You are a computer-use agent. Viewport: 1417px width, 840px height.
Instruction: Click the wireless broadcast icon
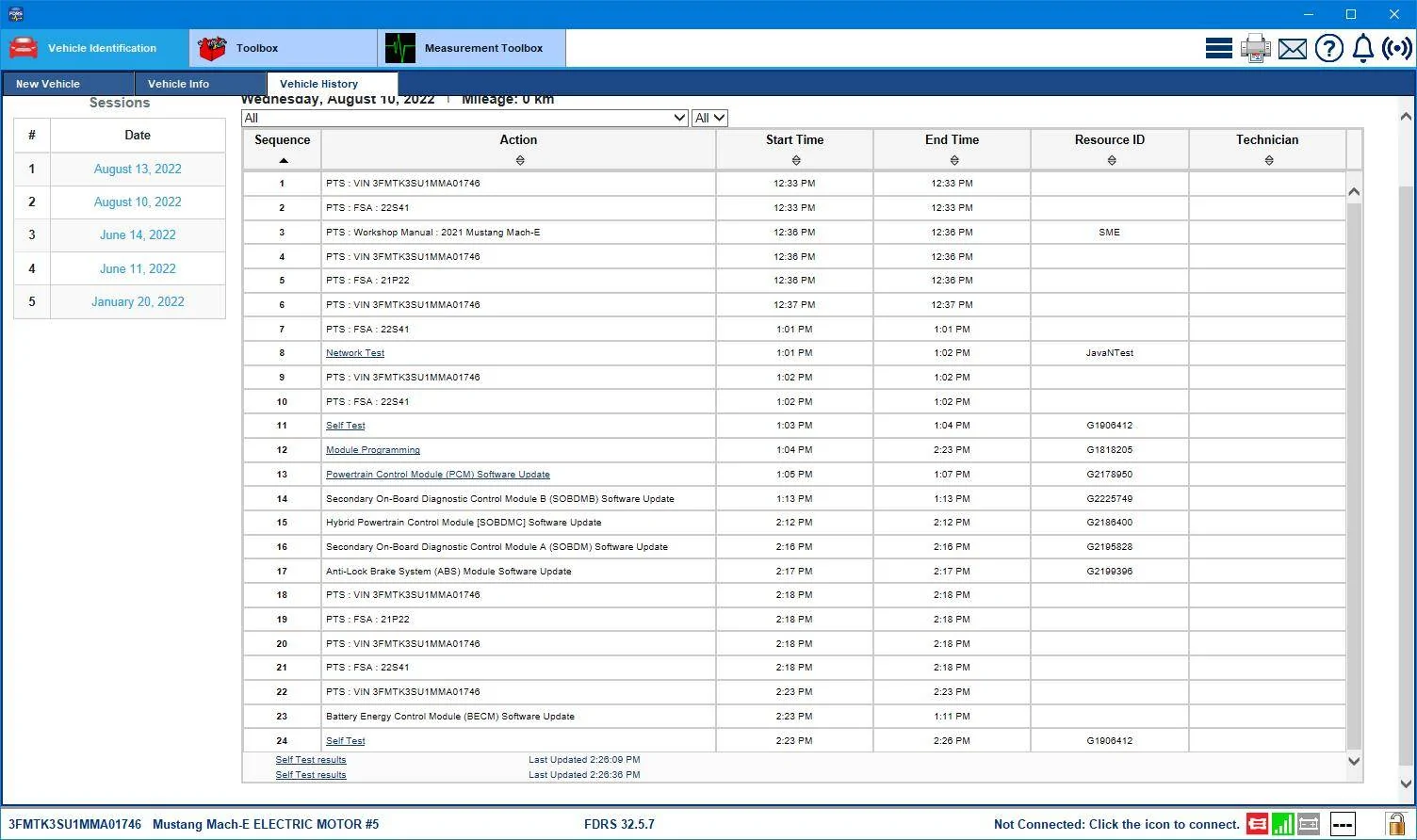click(x=1396, y=48)
